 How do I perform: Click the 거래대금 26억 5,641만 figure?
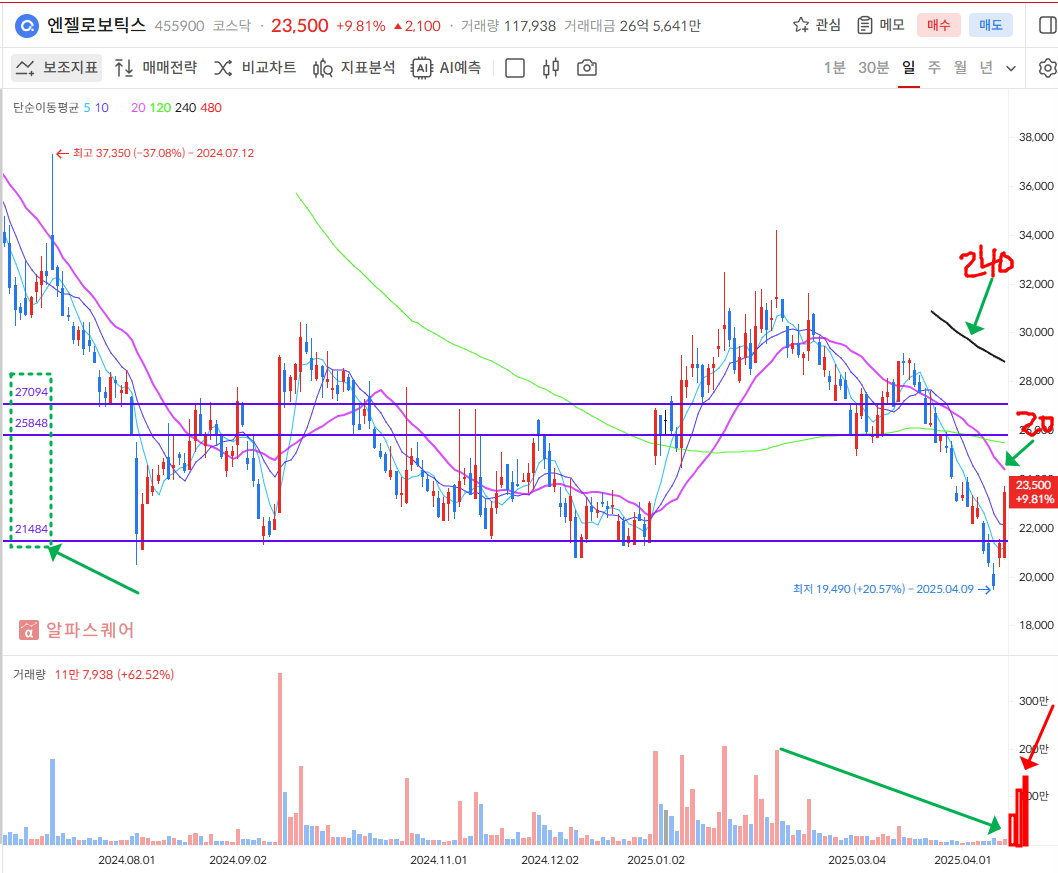632,26
